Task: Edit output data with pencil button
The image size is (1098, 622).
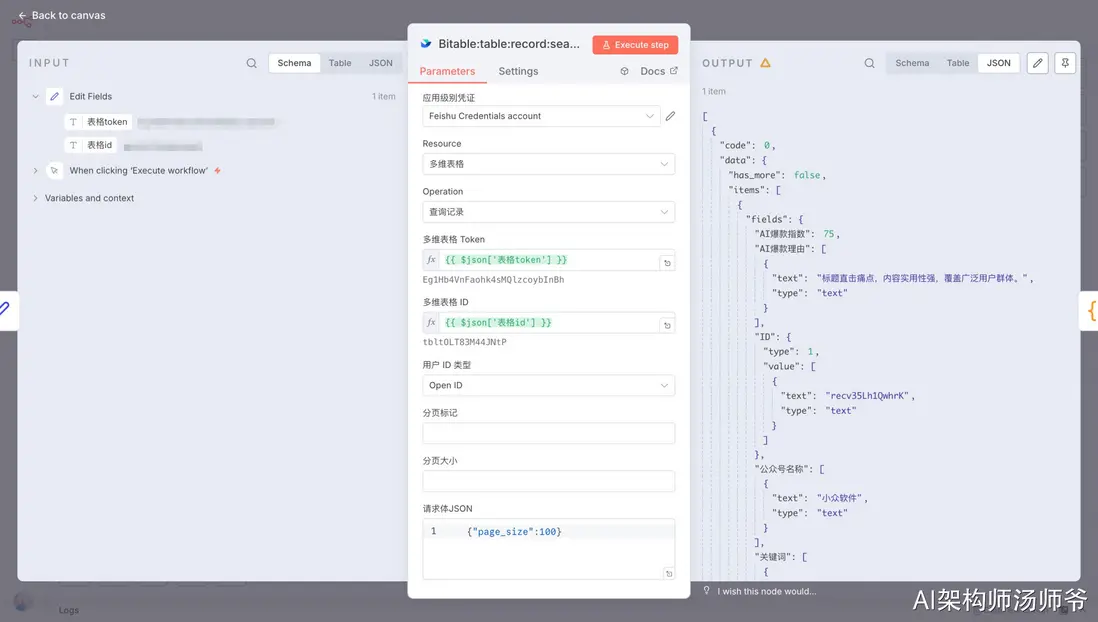Action: click(1038, 63)
